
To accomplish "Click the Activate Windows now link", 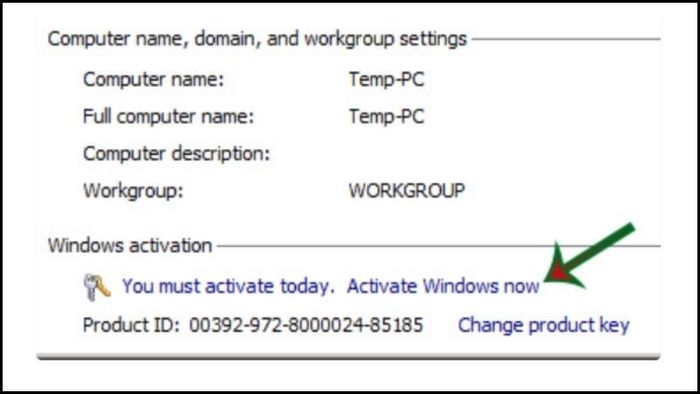I will 443,286.
